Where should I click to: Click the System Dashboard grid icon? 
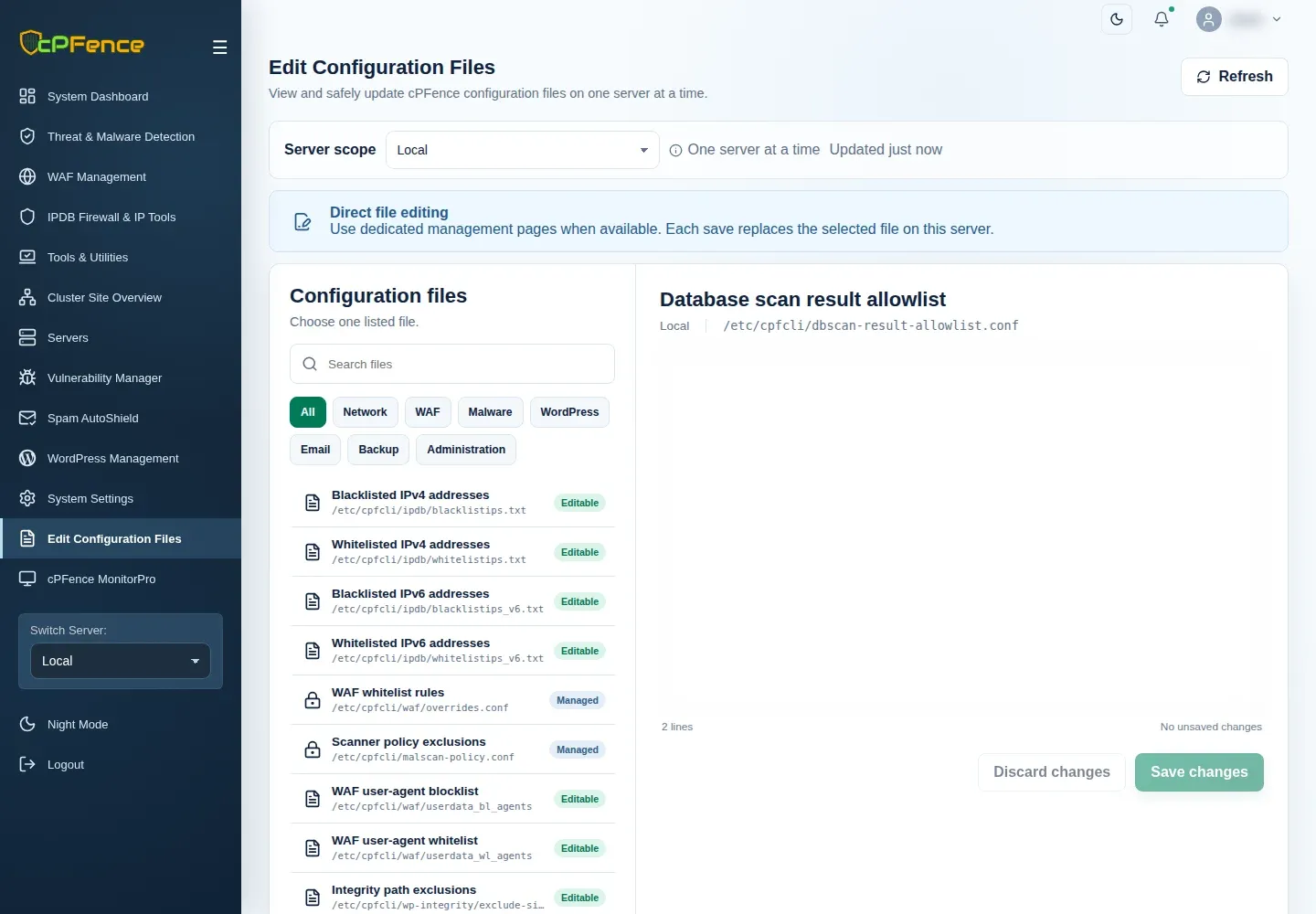pyautogui.click(x=27, y=96)
